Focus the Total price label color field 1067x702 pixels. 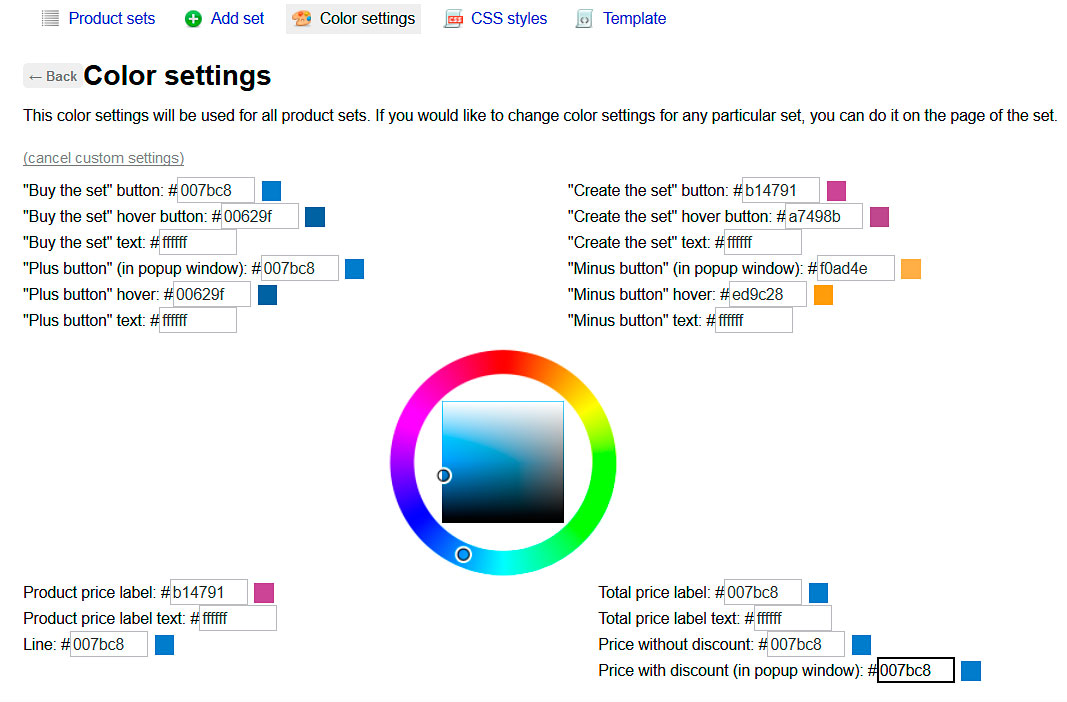(762, 592)
